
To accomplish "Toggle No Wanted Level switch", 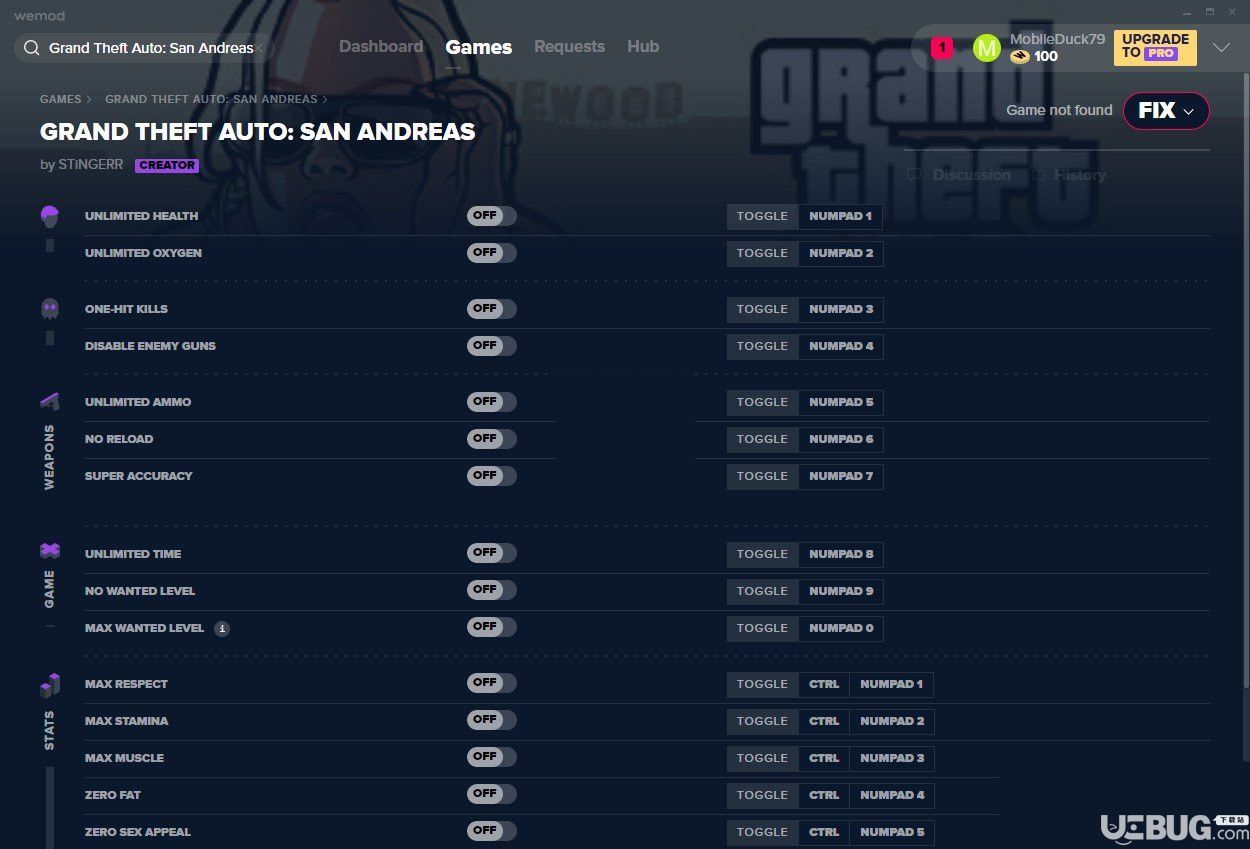I will (x=491, y=590).
